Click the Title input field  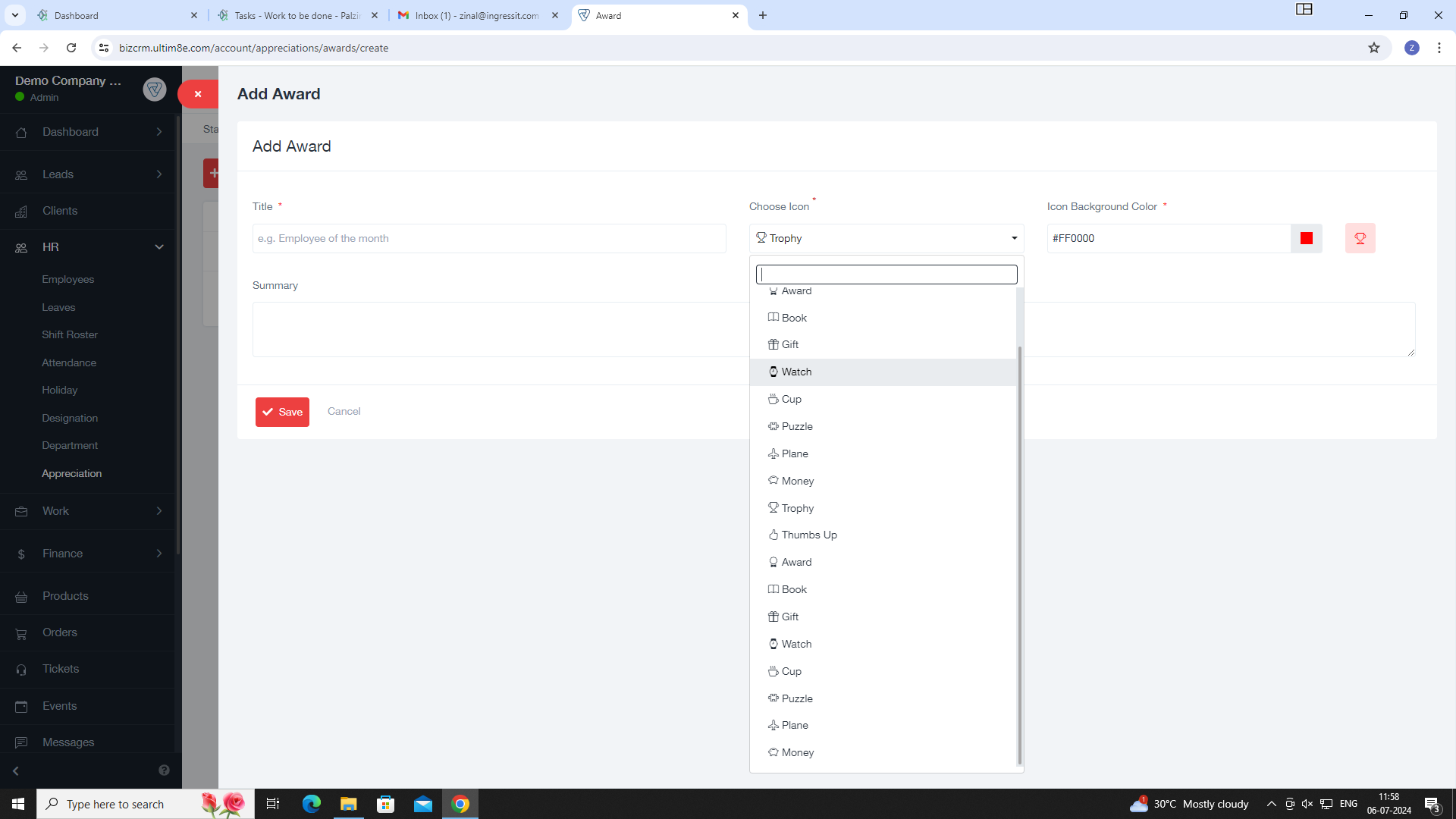pos(489,238)
